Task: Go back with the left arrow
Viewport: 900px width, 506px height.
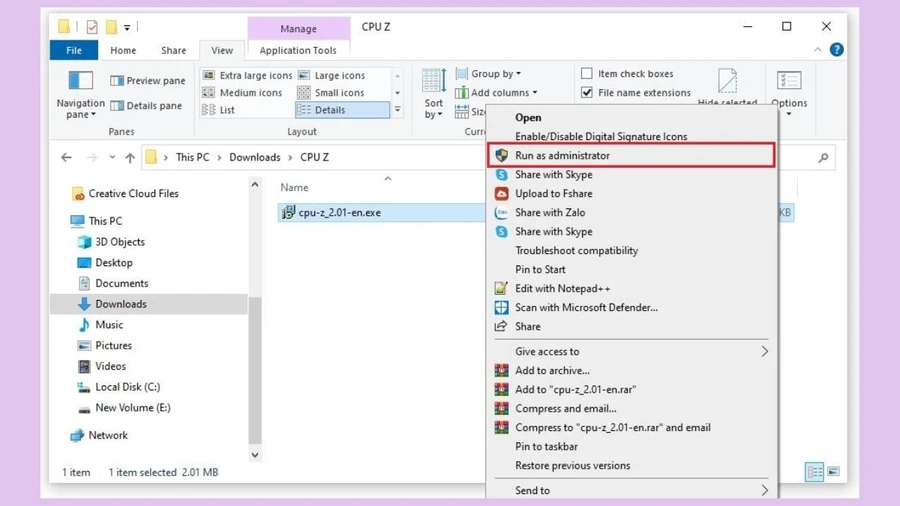Action: click(x=67, y=157)
